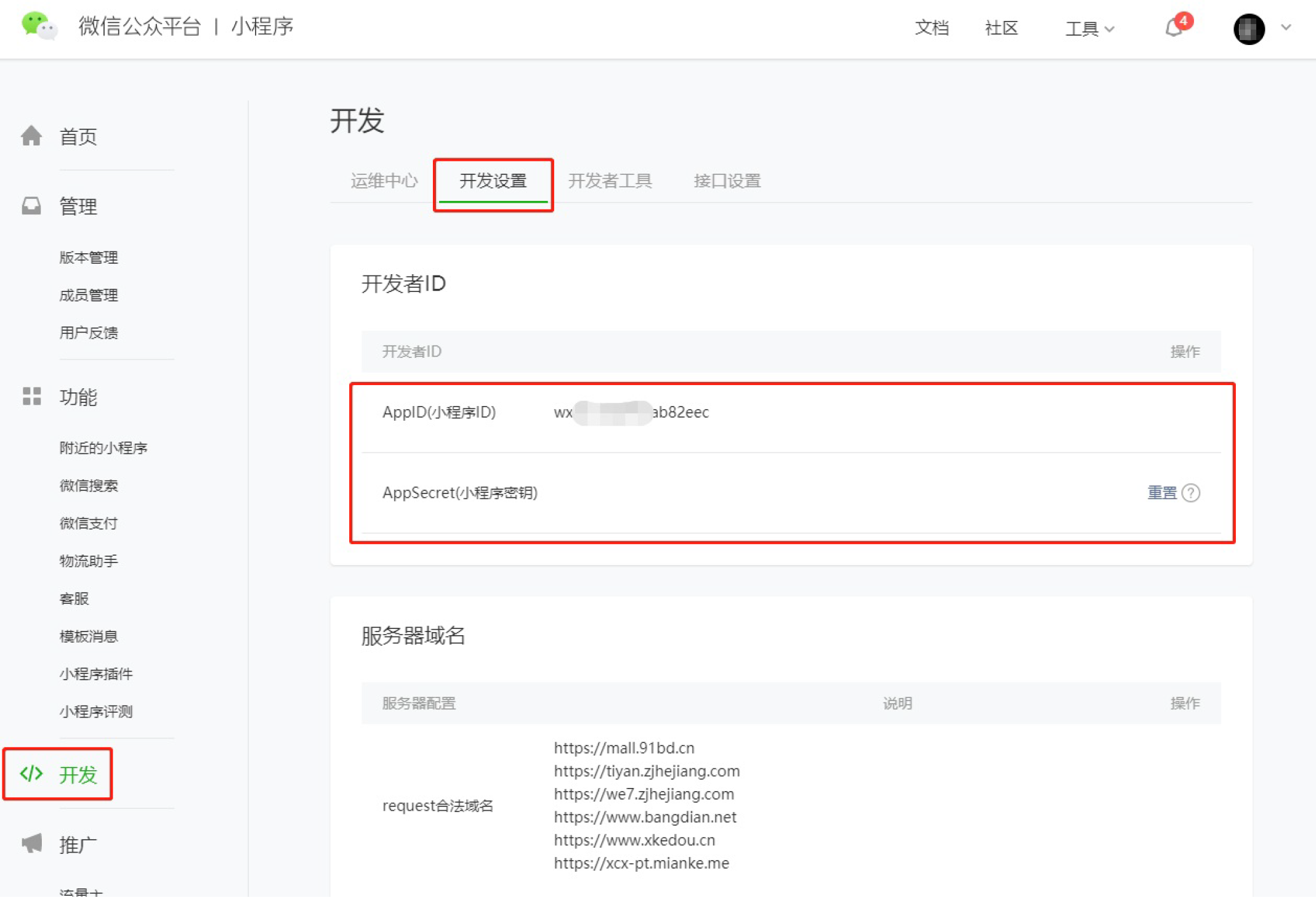Open 物流助手 in sidebar
This screenshot has height=897, width=1316.
tap(89, 561)
